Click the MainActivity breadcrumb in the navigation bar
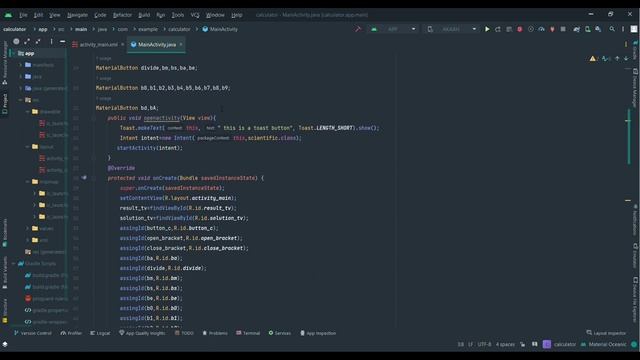The width and height of the screenshot is (640, 360). click(x=220, y=29)
